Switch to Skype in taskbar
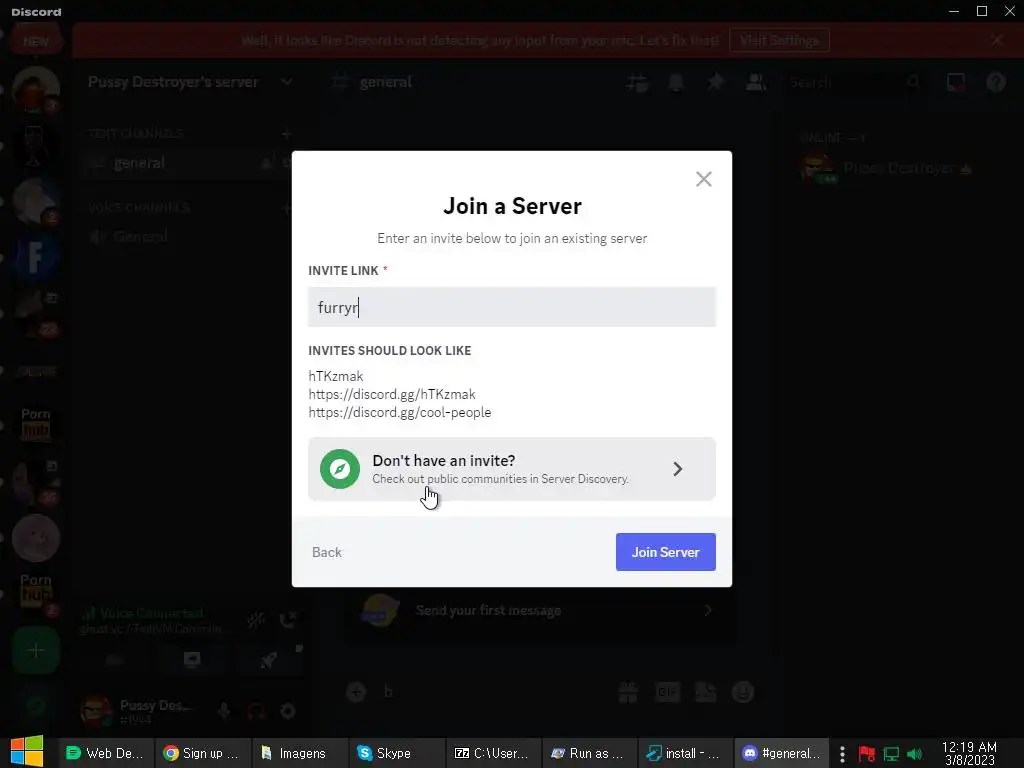Viewport: 1024px width, 768px height. (x=394, y=753)
